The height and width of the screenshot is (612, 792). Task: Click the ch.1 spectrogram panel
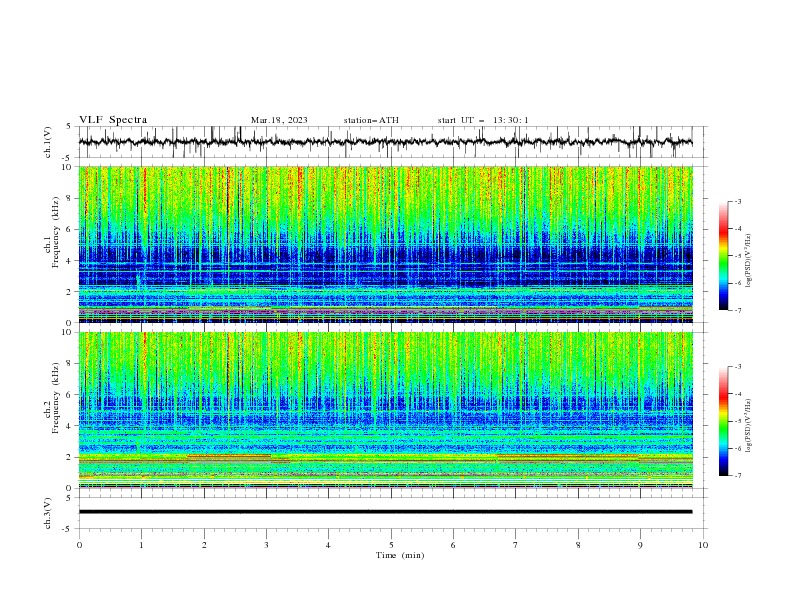385,244
